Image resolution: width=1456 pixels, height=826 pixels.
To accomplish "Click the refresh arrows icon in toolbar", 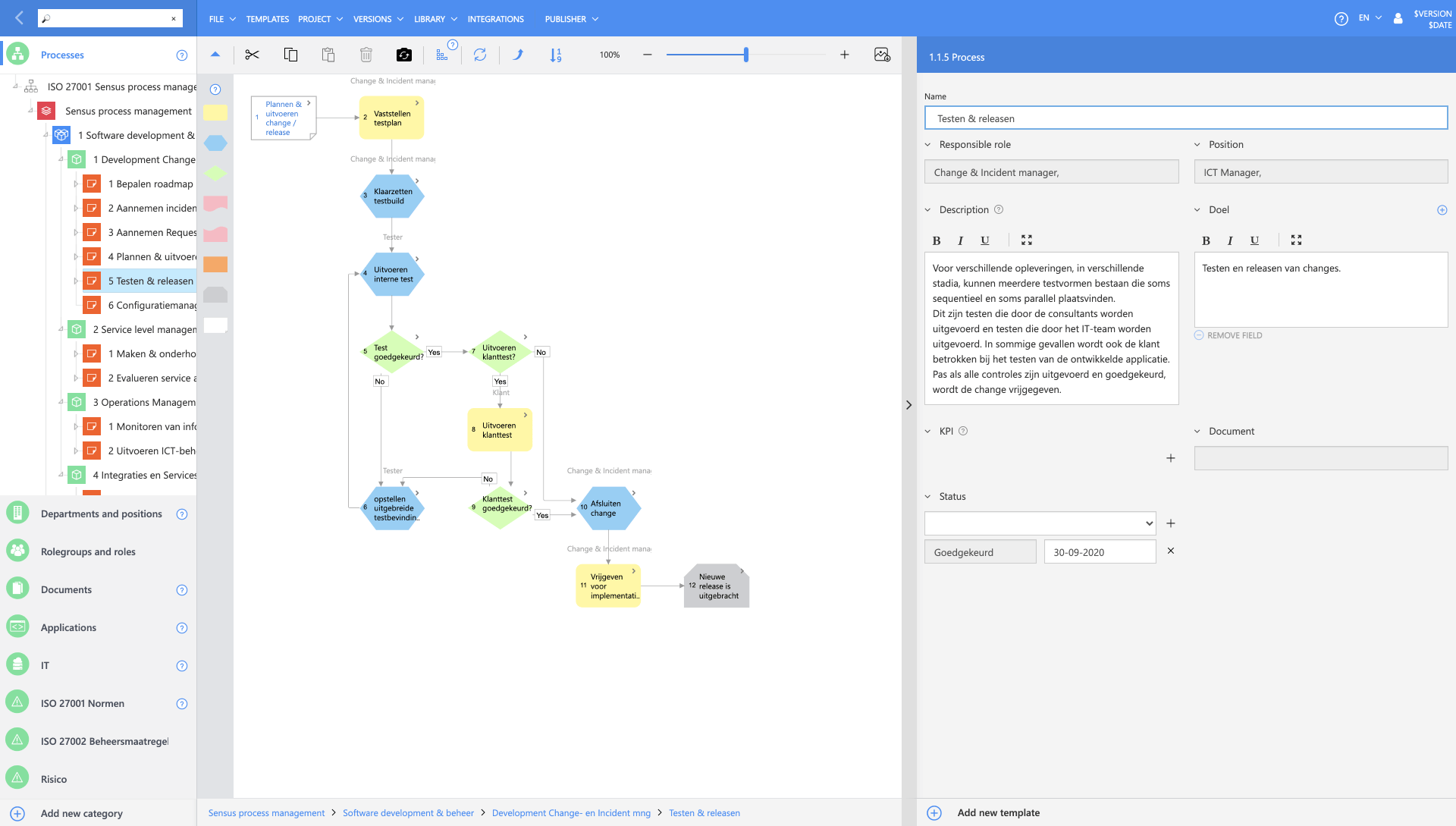I will [x=480, y=55].
